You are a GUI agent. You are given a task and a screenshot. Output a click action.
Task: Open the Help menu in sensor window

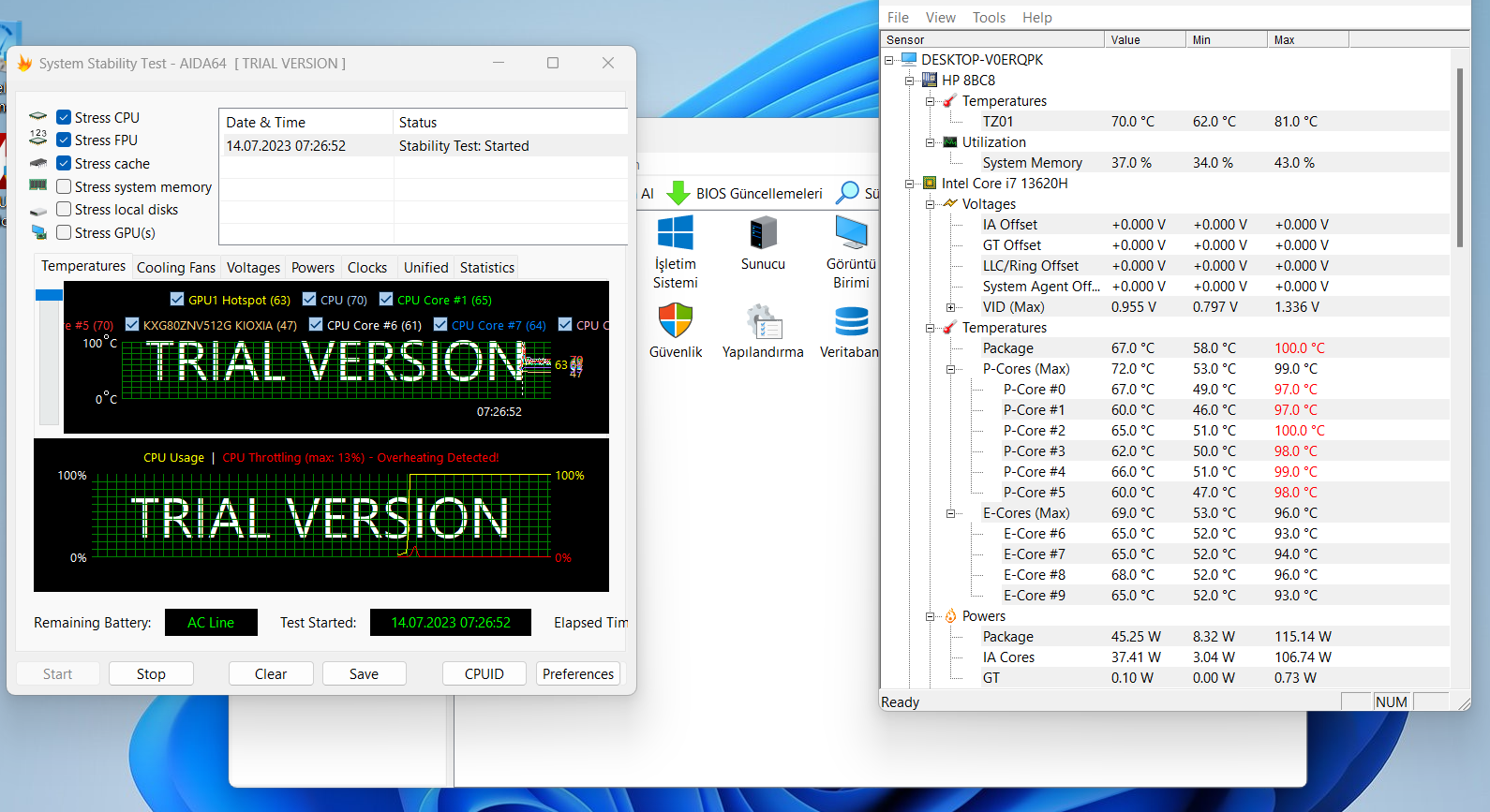click(x=1036, y=17)
